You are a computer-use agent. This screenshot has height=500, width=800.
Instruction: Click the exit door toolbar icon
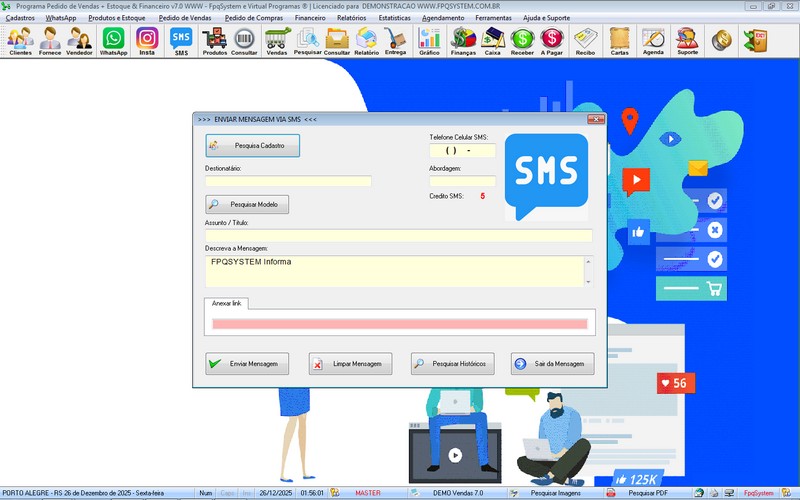pos(755,40)
